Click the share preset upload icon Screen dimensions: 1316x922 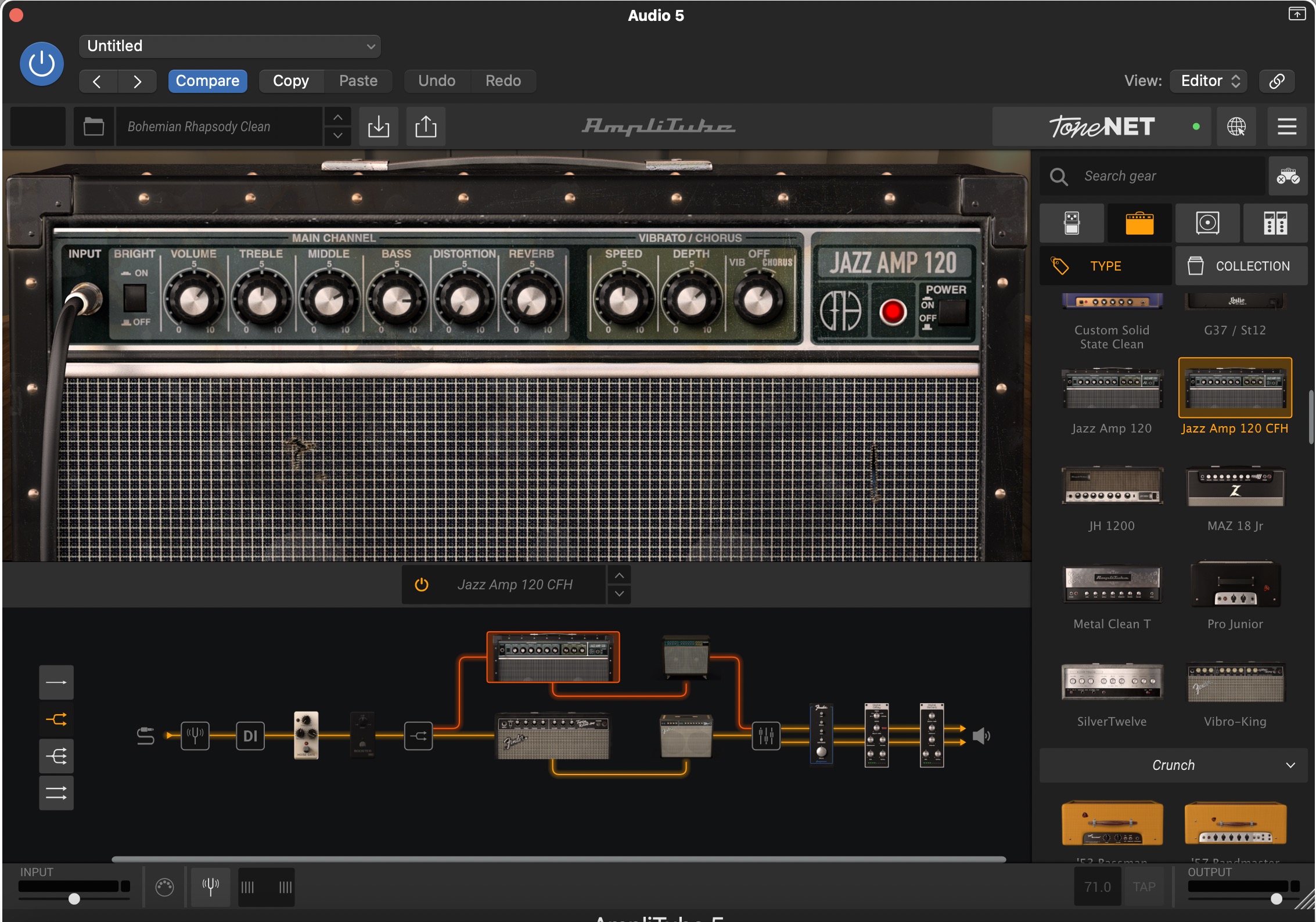tap(426, 126)
